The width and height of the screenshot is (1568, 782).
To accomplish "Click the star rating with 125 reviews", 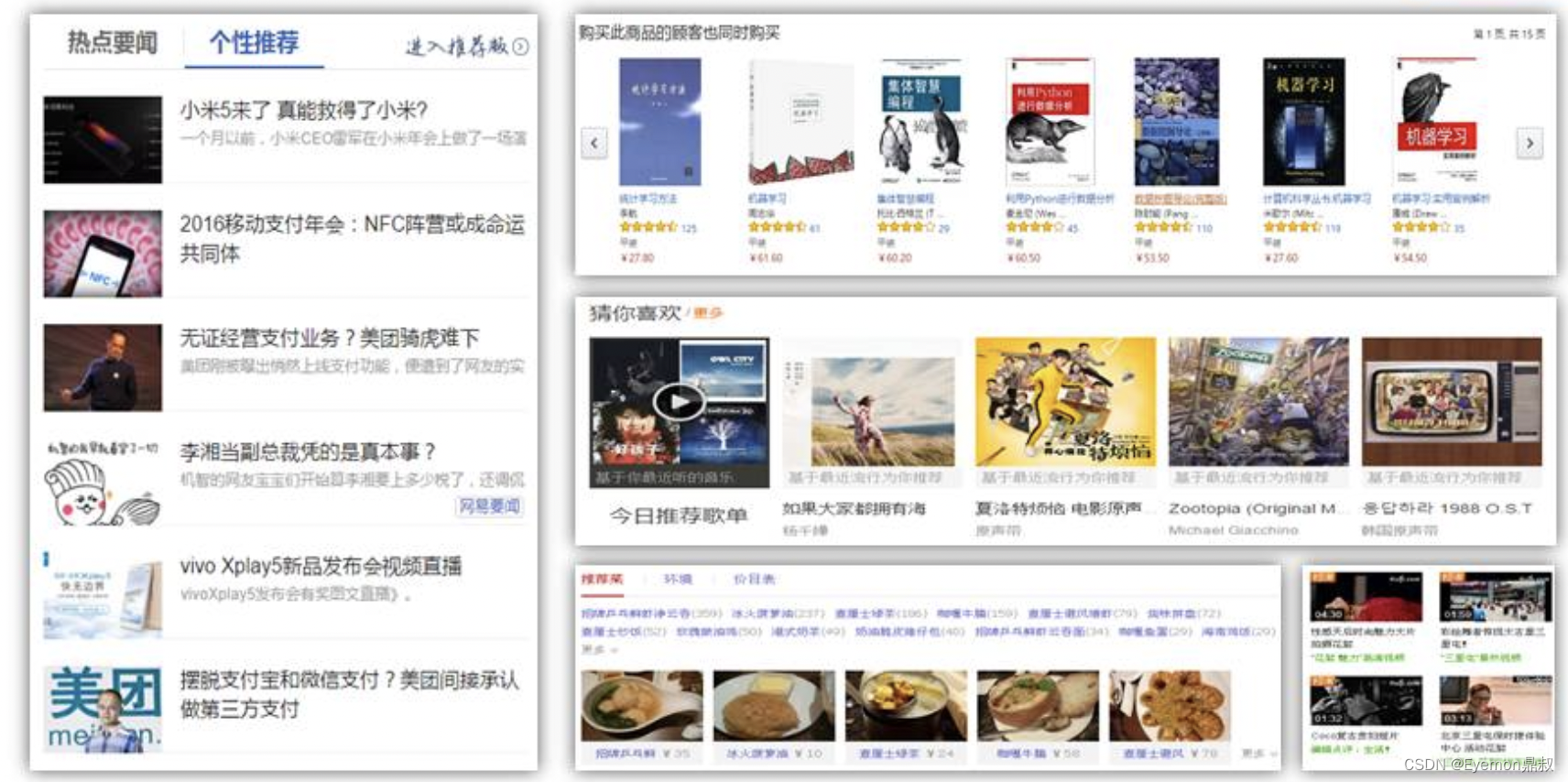I will (x=648, y=227).
